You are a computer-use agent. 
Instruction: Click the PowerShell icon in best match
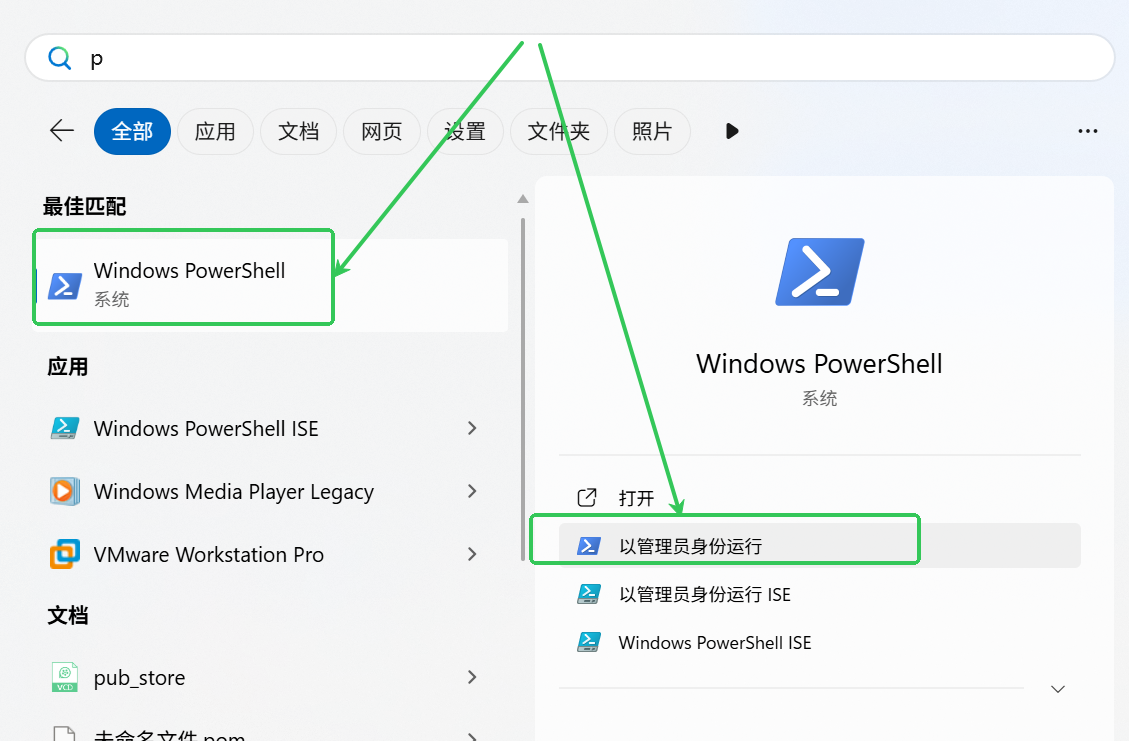click(x=65, y=286)
